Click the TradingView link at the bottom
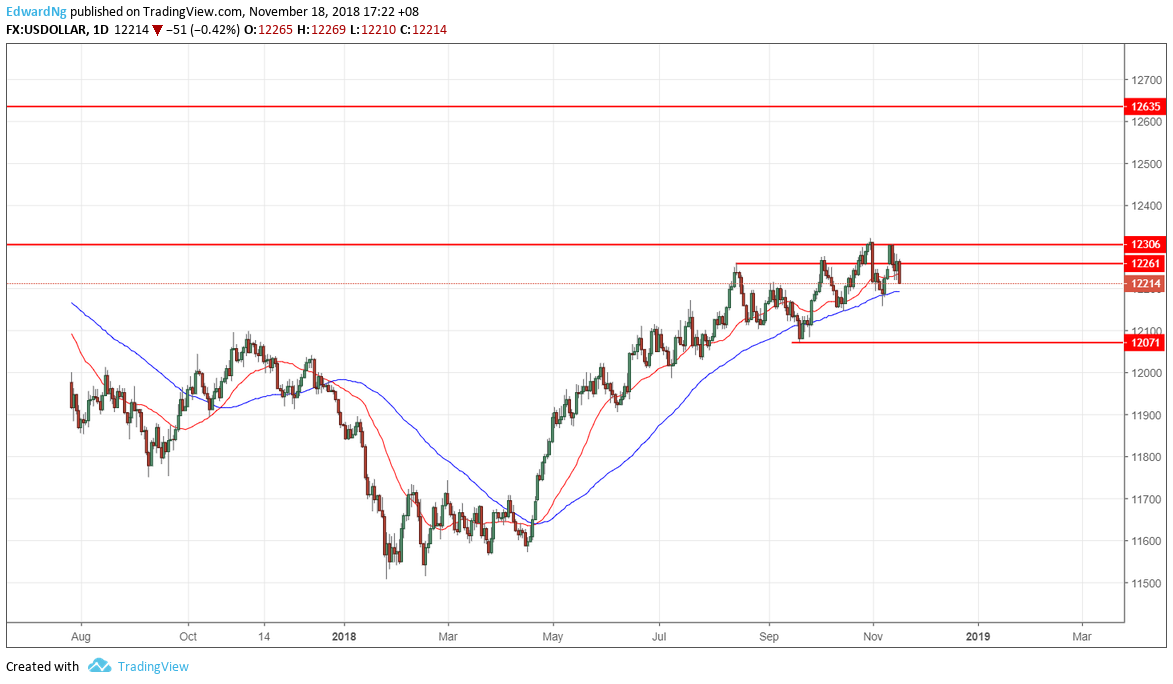The image size is (1173, 684). pos(153,666)
